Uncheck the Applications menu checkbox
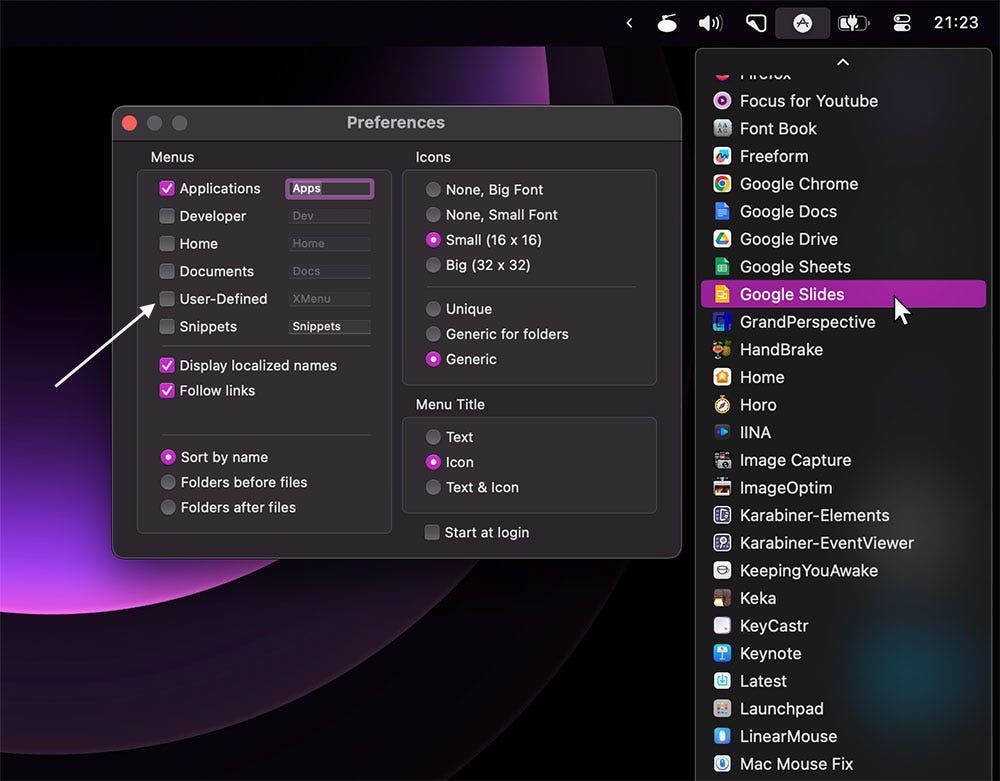This screenshot has height=781, width=1000. 166,188
